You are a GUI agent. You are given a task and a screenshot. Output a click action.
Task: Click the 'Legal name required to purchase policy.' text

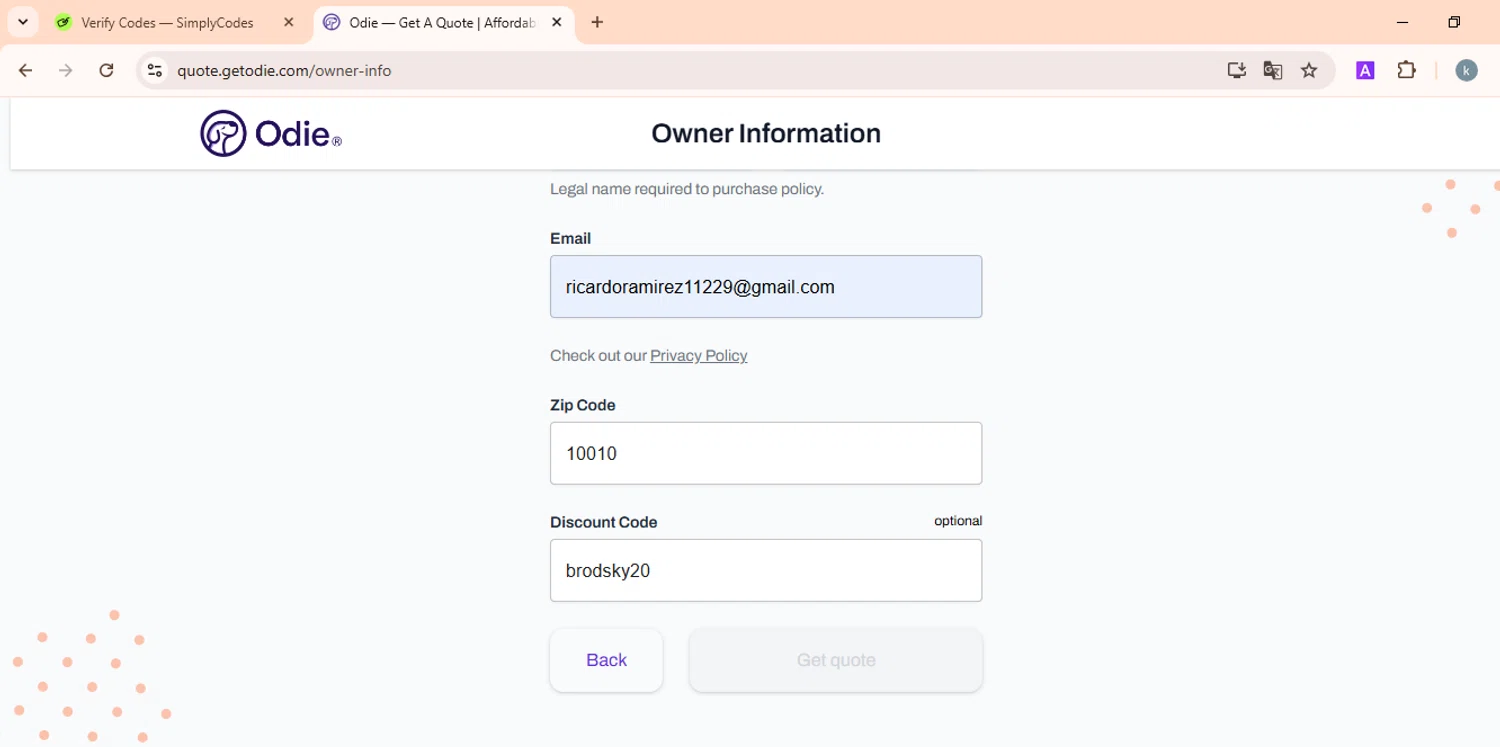(x=687, y=188)
